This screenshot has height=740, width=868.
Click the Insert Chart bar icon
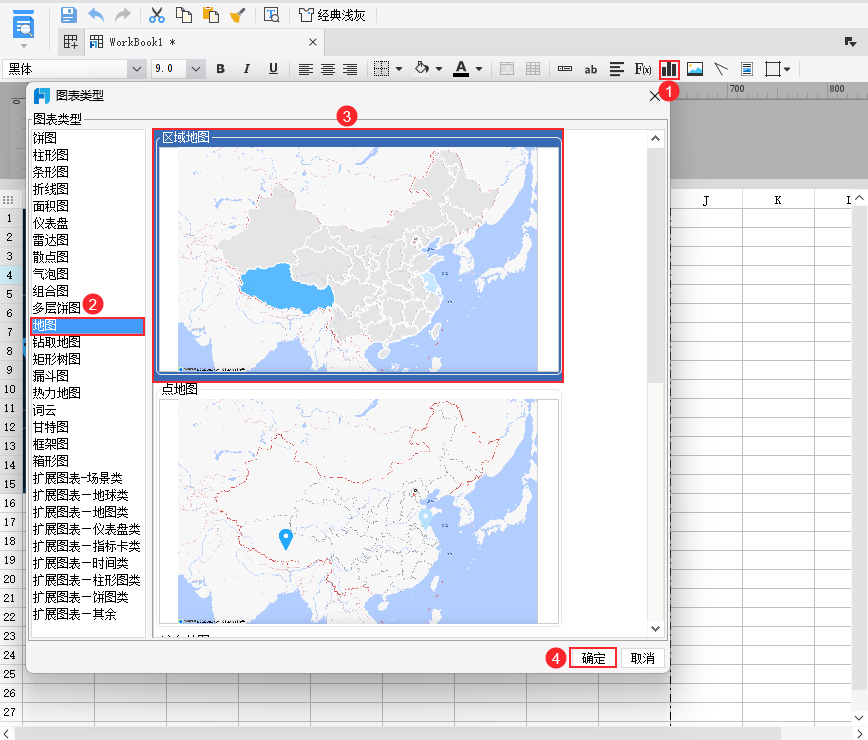(669, 69)
